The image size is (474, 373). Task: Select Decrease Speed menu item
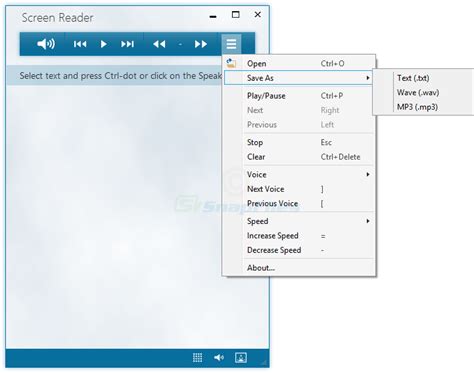click(x=299, y=250)
